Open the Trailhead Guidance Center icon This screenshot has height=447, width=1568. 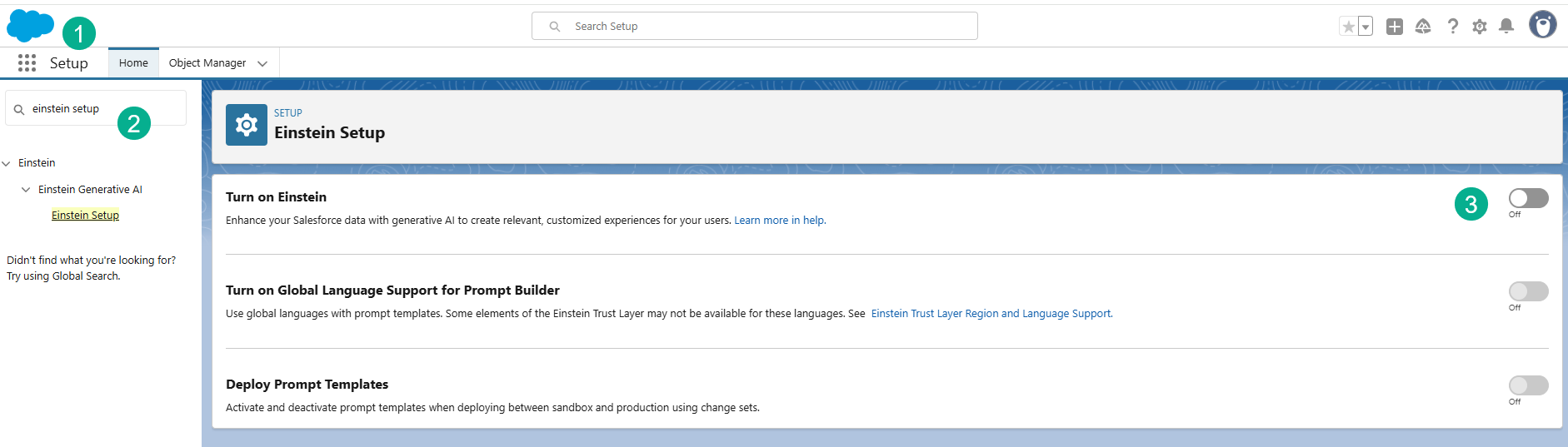(1423, 27)
